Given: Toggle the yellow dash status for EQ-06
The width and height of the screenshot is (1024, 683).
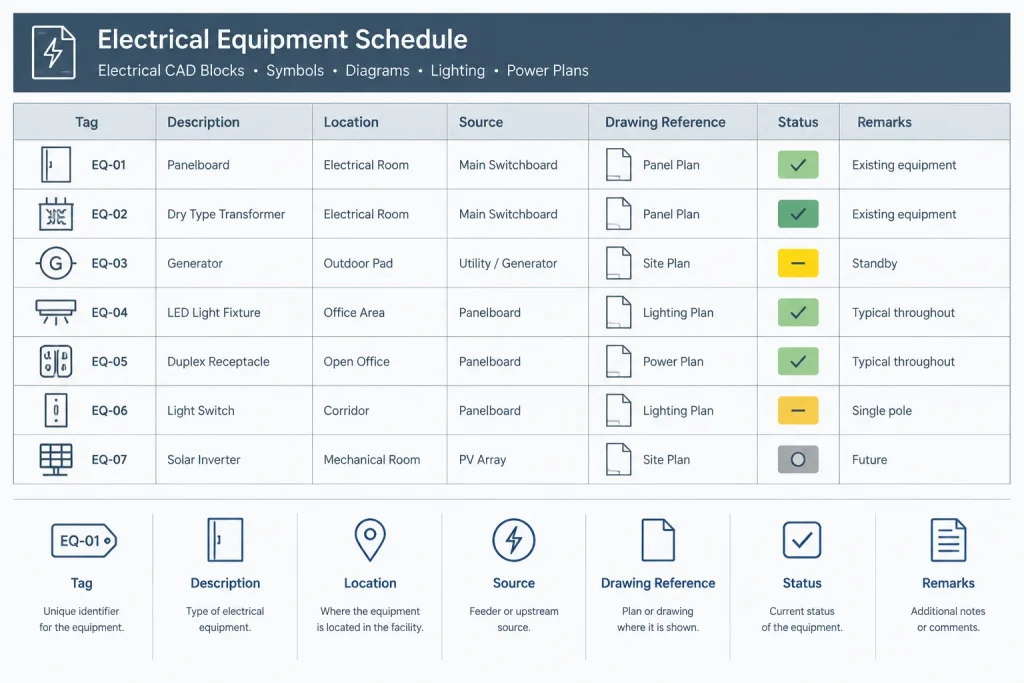Looking at the screenshot, I should point(798,410).
